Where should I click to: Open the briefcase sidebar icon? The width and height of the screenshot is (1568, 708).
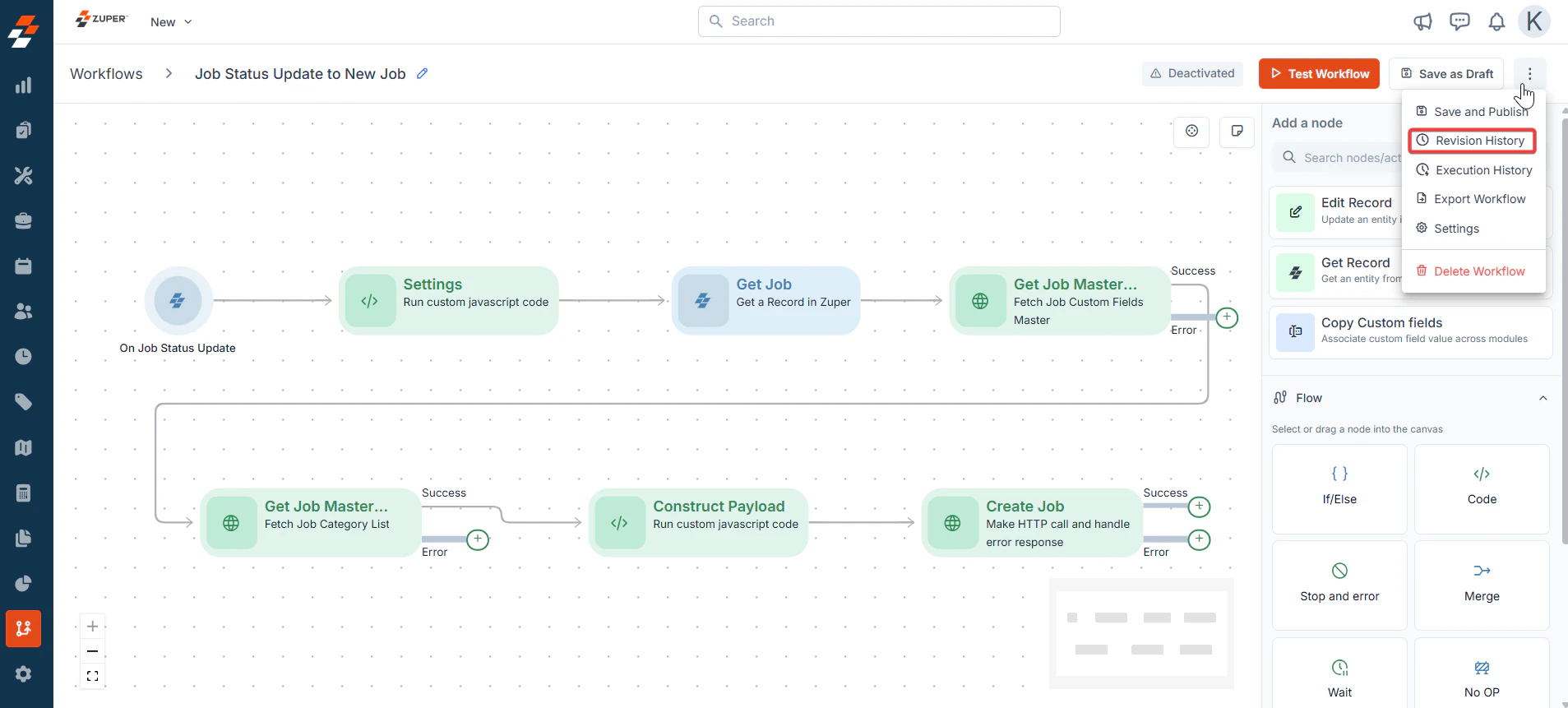click(24, 221)
